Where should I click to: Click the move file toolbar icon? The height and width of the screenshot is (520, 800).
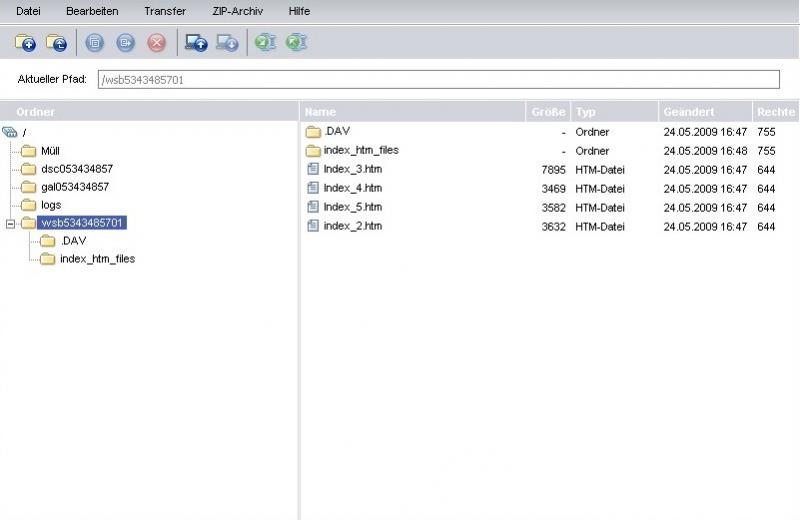click(125, 43)
